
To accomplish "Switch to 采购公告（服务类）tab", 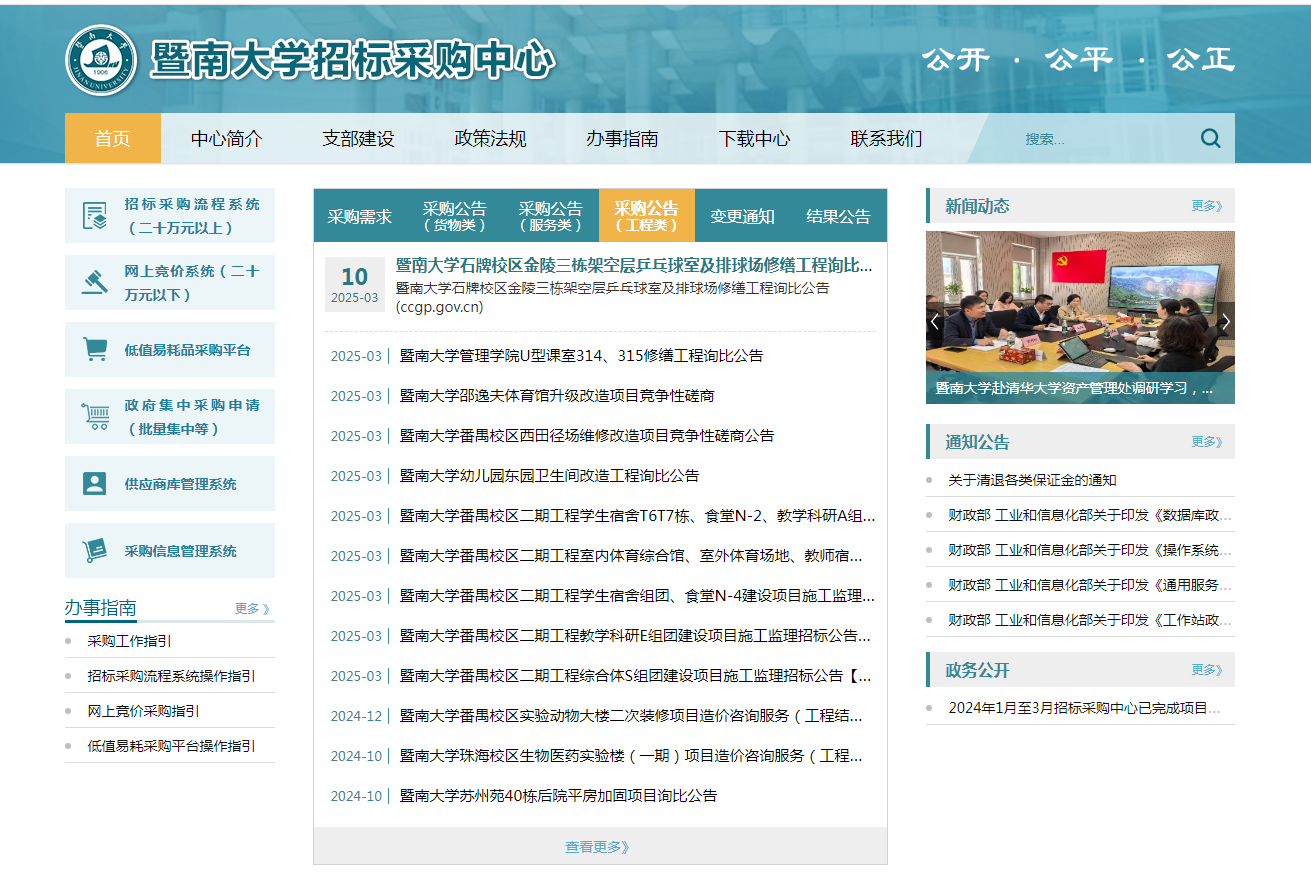I will (x=550, y=216).
